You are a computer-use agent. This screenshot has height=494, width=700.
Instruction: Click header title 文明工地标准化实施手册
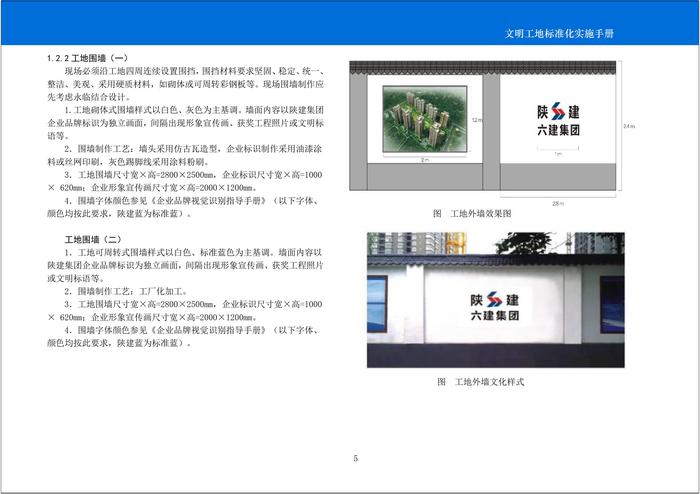pyautogui.click(x=559, y=33)
